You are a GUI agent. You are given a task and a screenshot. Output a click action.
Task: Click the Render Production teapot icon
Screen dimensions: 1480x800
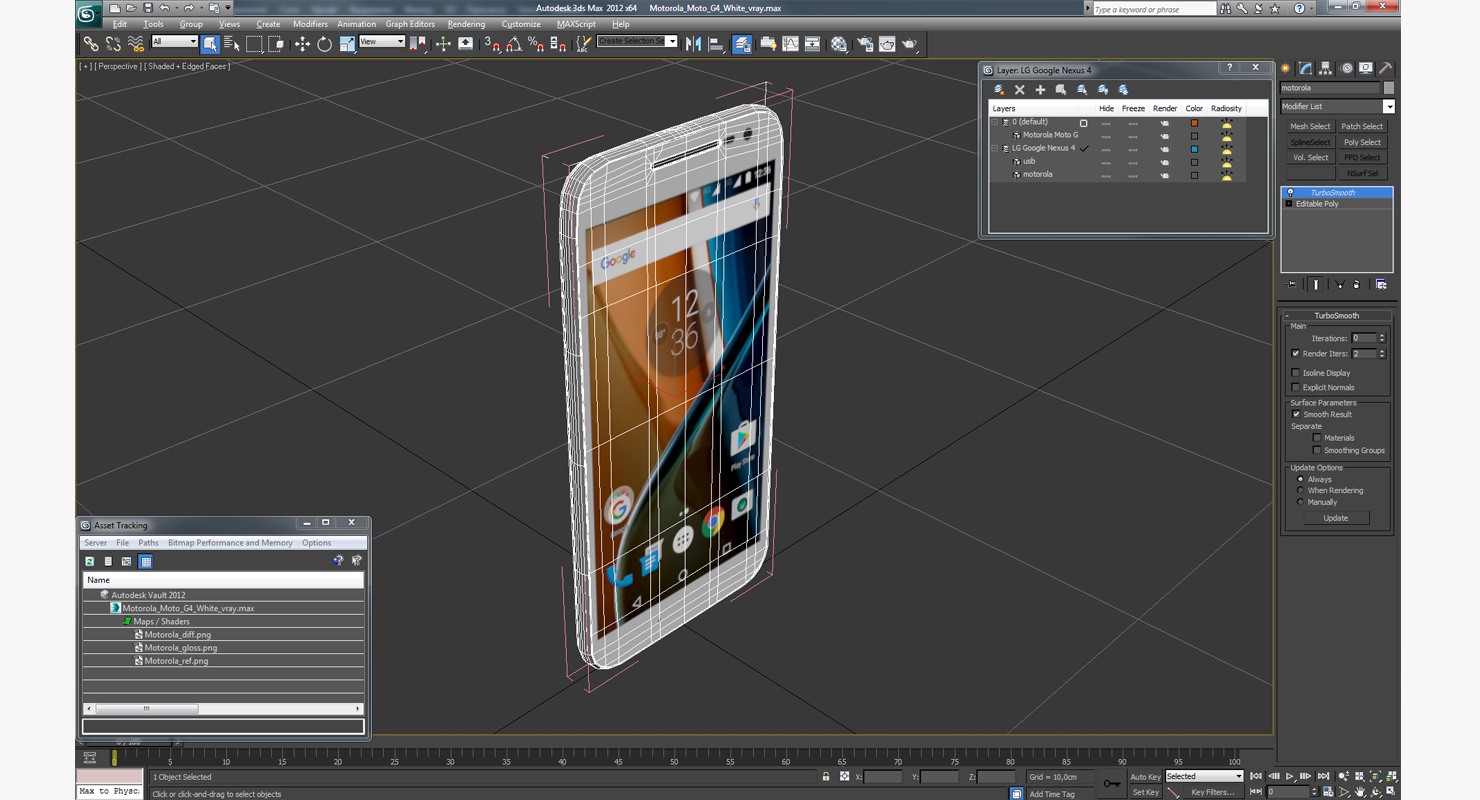tap(910, 44)
